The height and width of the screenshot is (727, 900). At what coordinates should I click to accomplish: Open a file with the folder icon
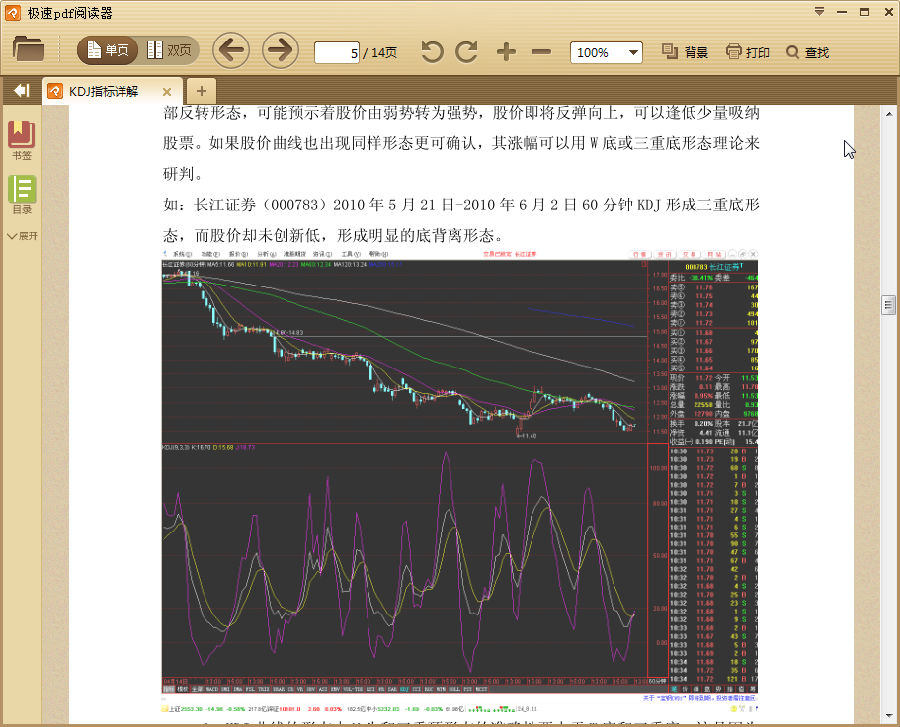(28, 49)
